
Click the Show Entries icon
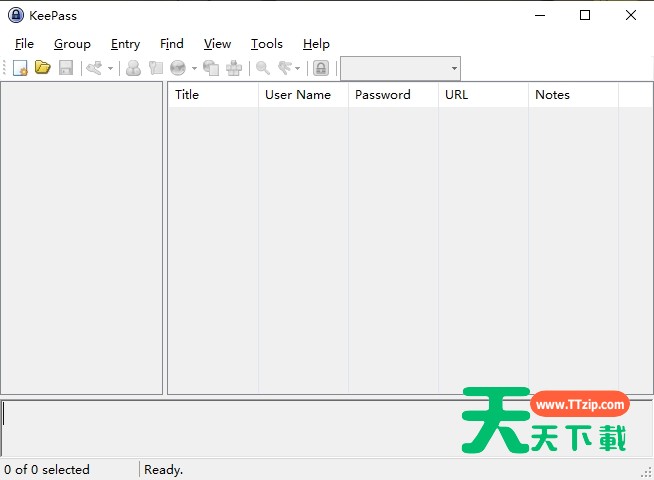(285, 68)
